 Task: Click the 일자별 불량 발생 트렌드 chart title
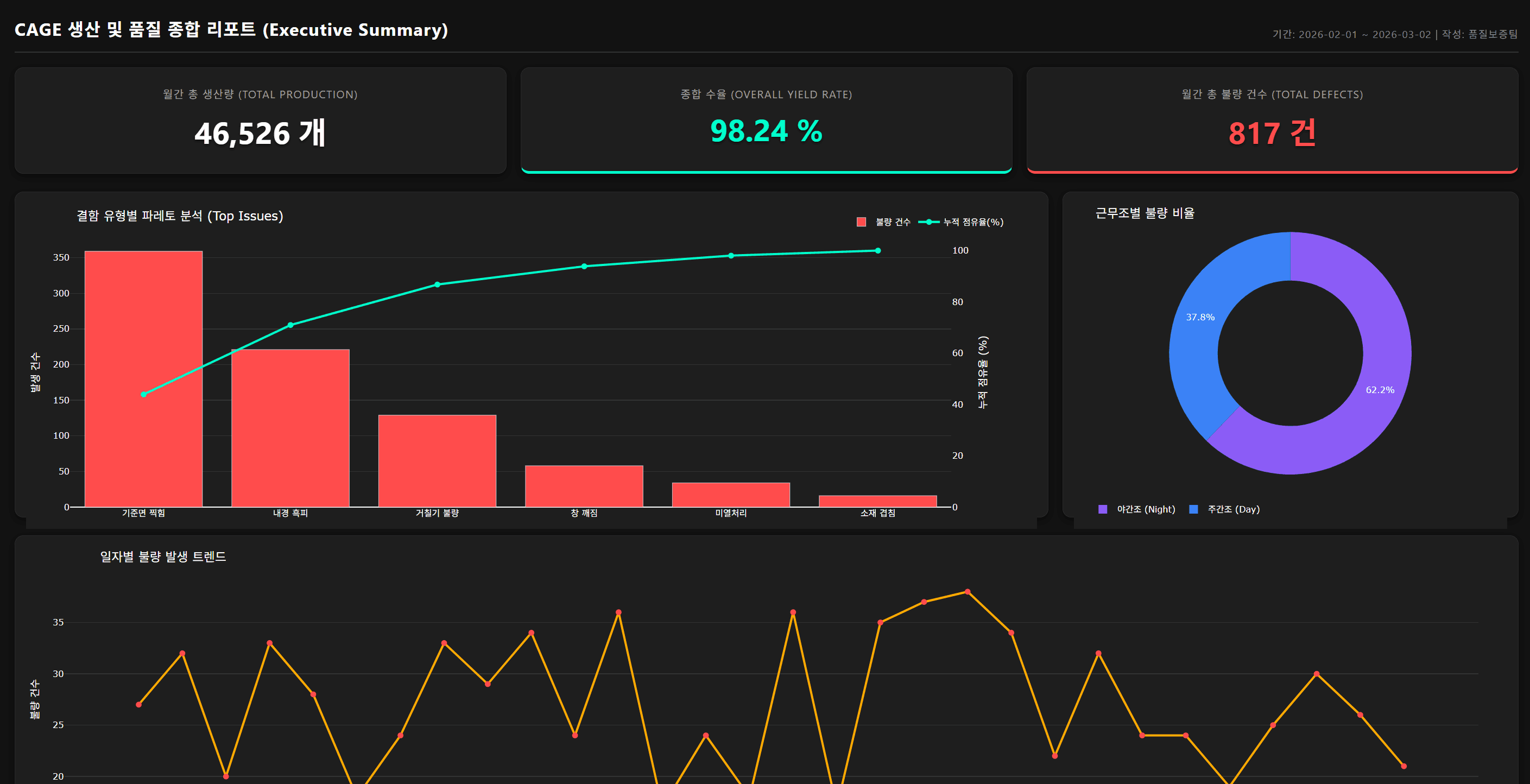tap(163, 557)
